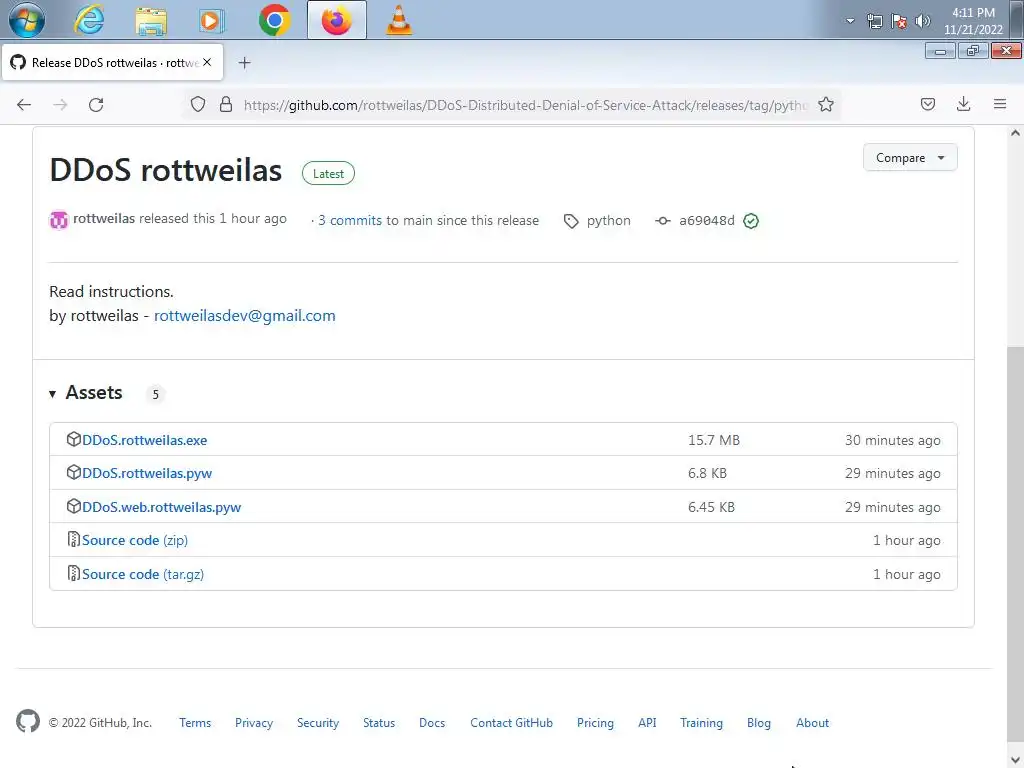Select the Assets heading
Screen dimensions: 1024x768
(x=94, y=392)
